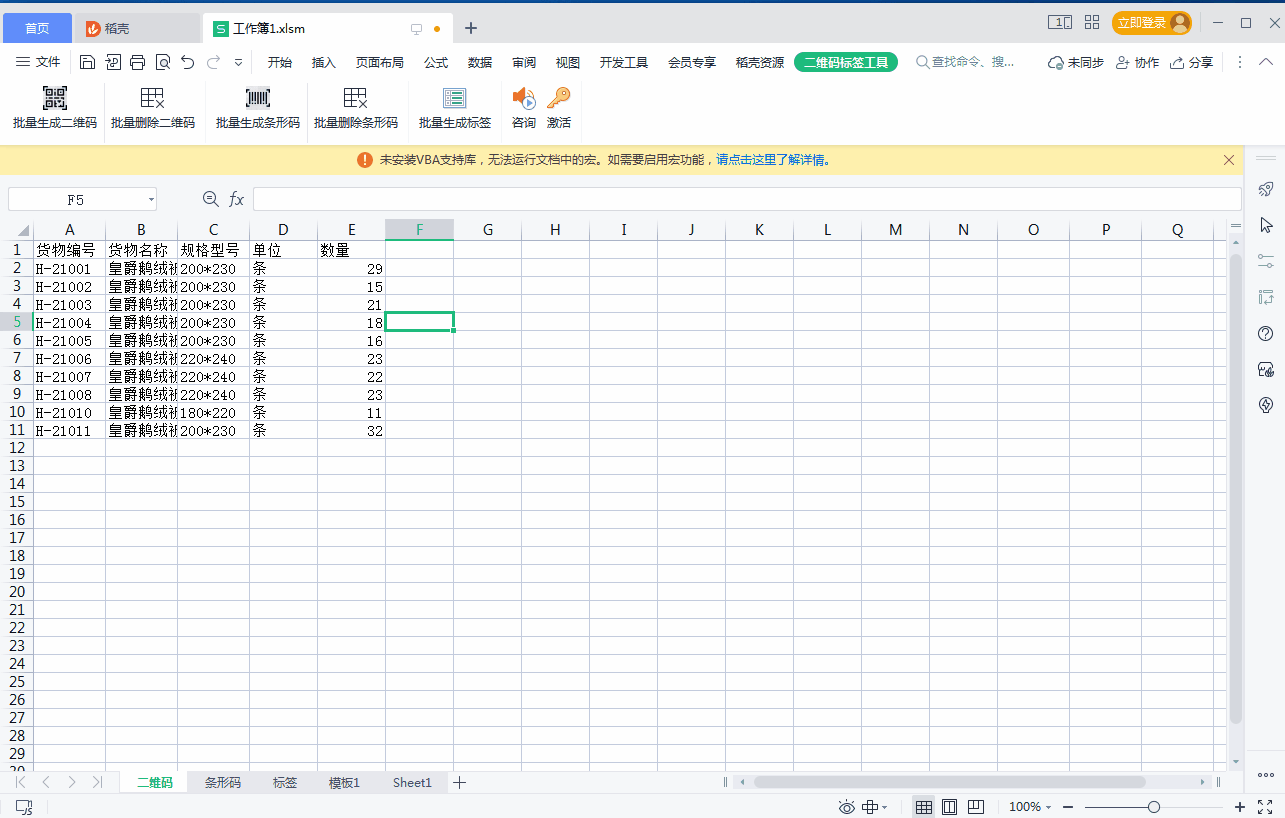Screen dimensions: 1285x818
Task: Click the batch generate barcode icon
Action: (258, 98)
